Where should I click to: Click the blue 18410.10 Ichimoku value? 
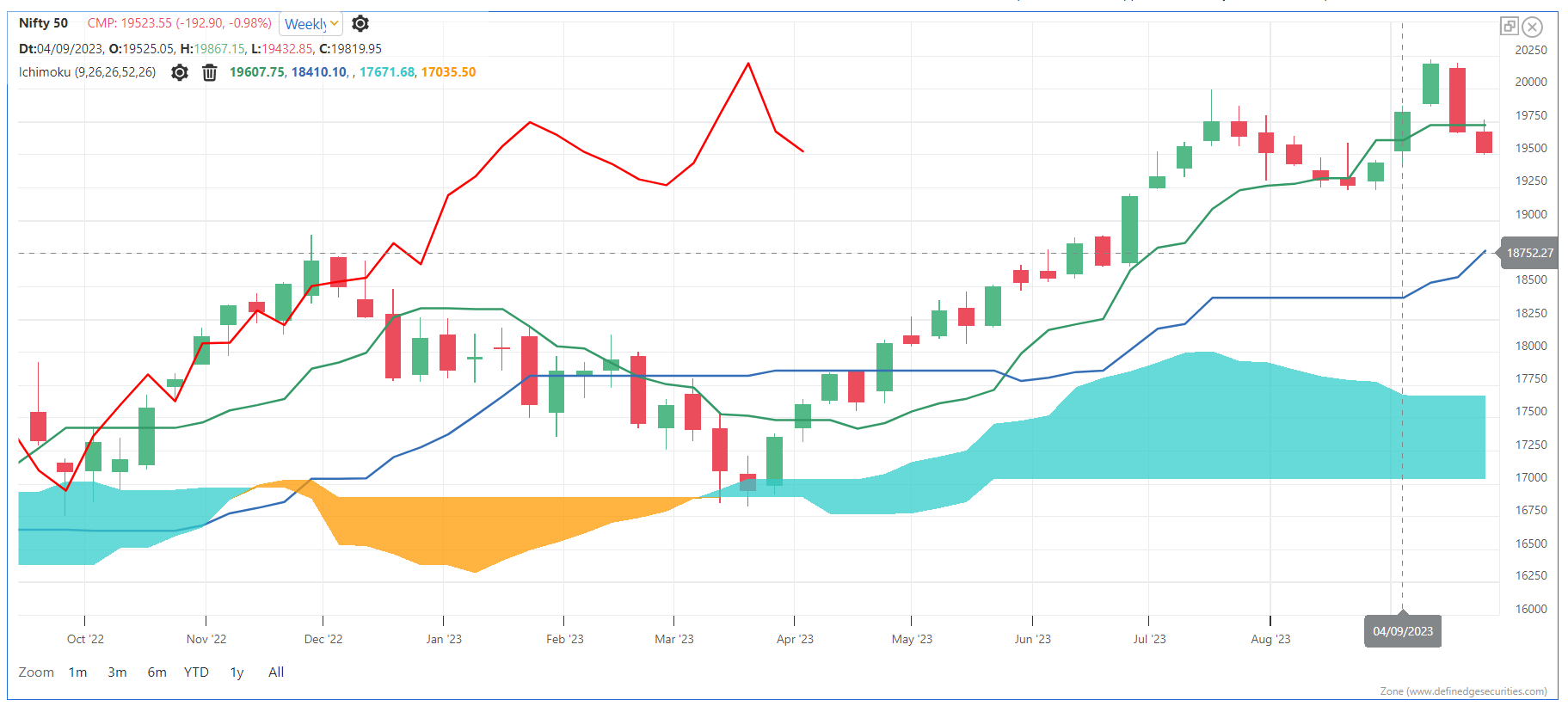pyautogui.click(x=319, y=72)
